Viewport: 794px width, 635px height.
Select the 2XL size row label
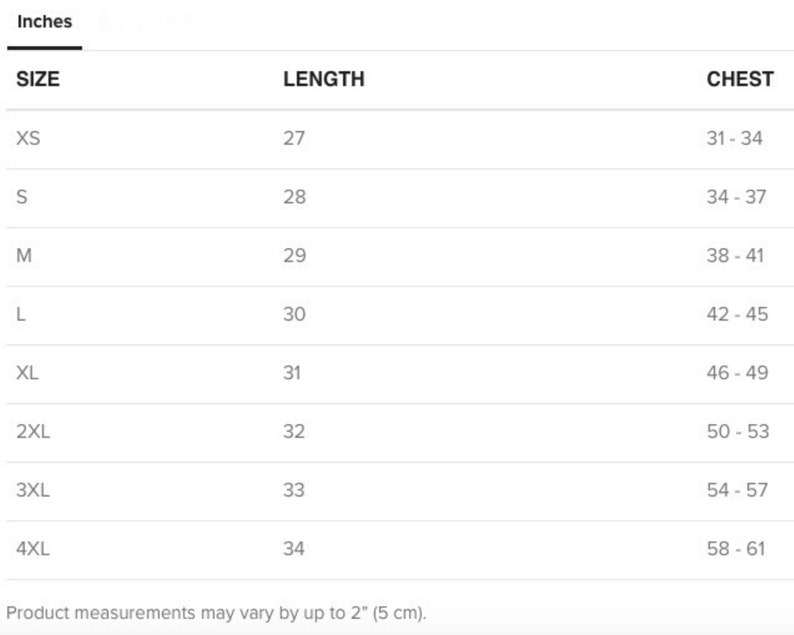33,432
